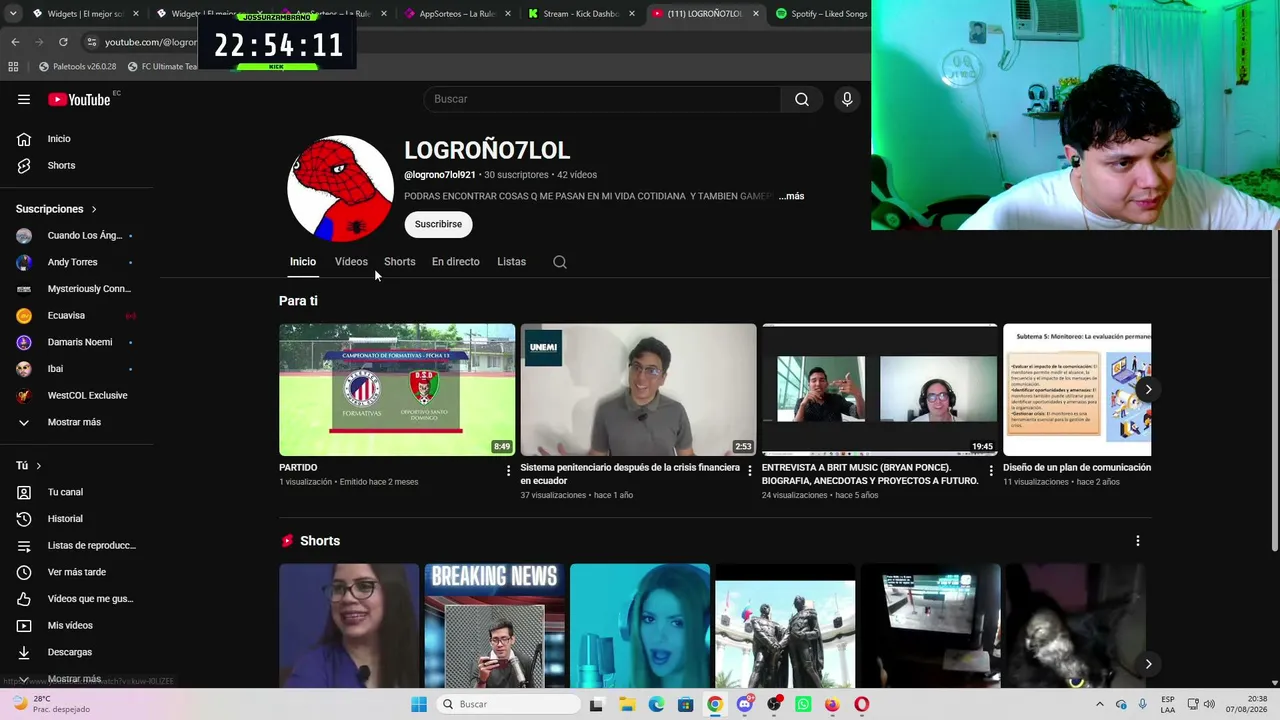Open Chrome from the taskbar
The image size is (1280, 720).
point(715,704)
